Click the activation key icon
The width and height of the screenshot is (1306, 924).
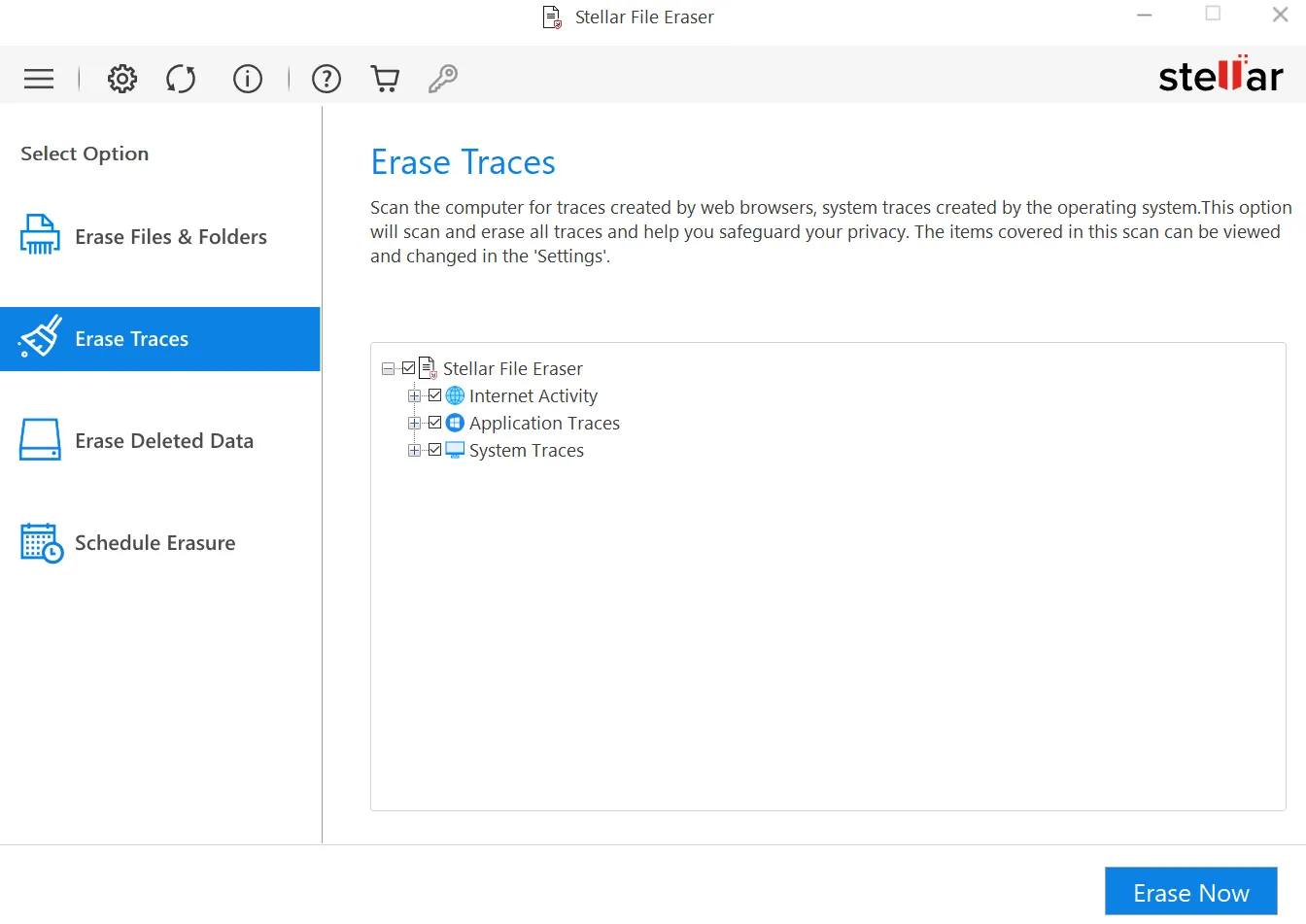click(x=443, y=79)
